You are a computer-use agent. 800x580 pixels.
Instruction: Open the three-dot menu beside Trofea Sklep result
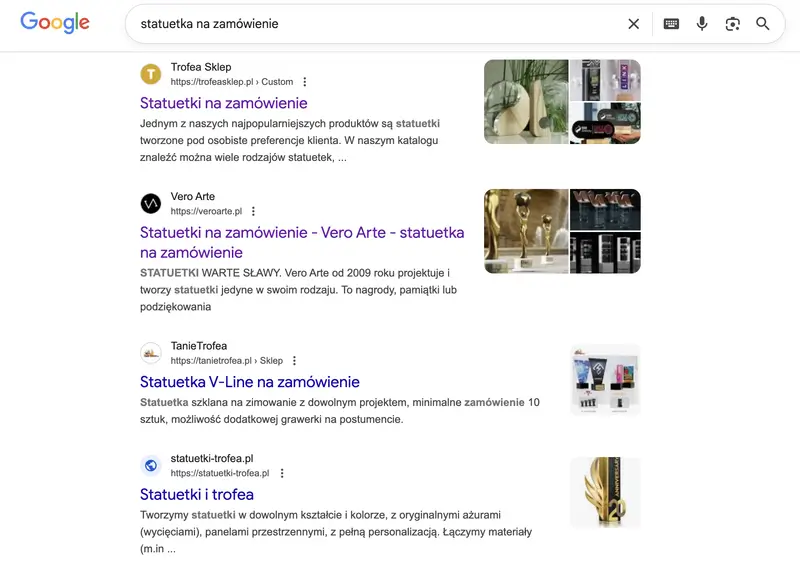coord(303,82)
